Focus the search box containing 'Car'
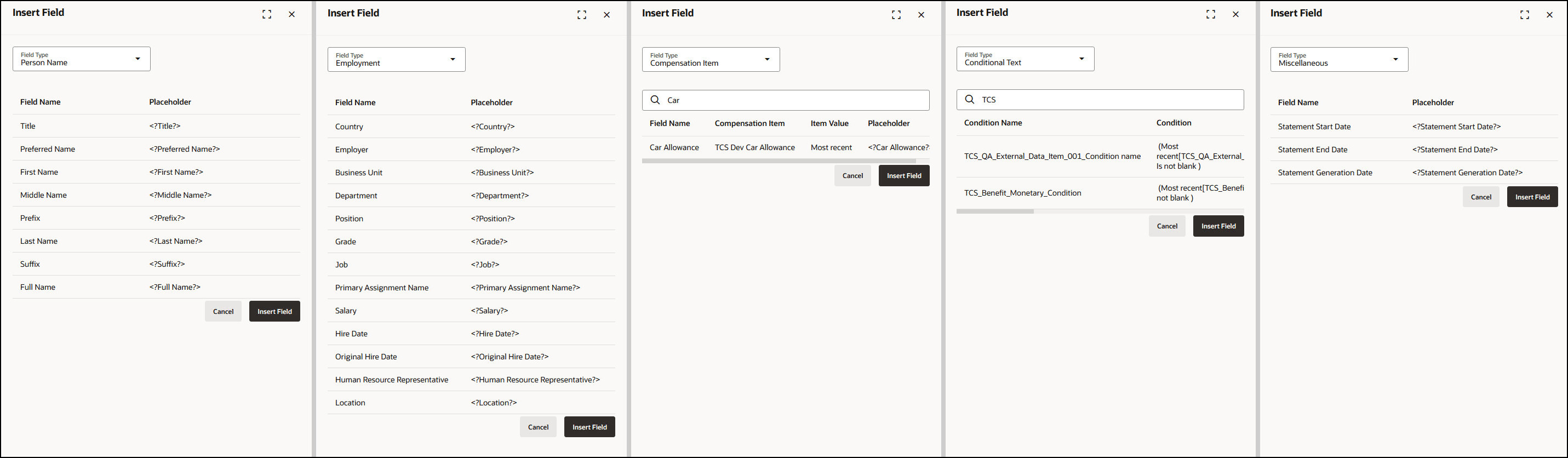This screenshot has width=1568, height=458. point(786,100)
